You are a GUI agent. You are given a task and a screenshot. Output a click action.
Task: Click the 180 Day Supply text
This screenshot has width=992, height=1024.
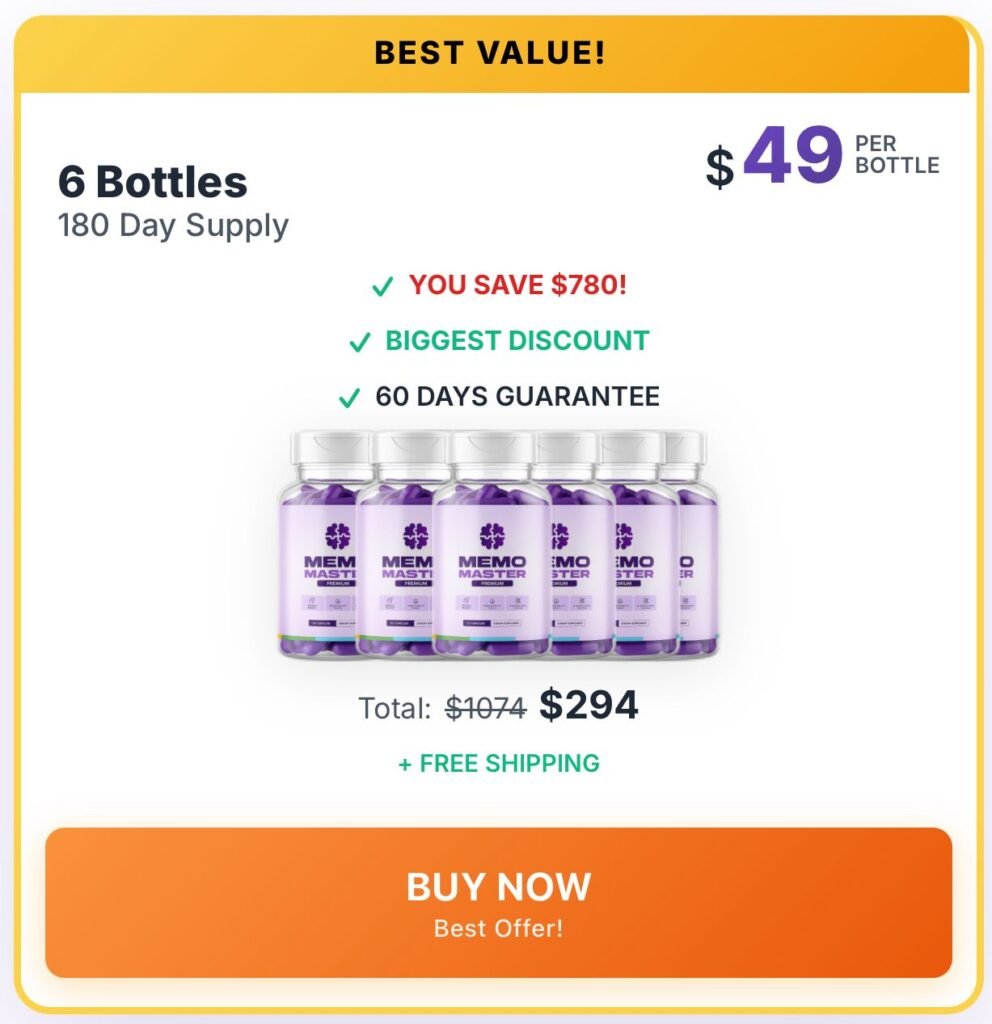(173, 225)
